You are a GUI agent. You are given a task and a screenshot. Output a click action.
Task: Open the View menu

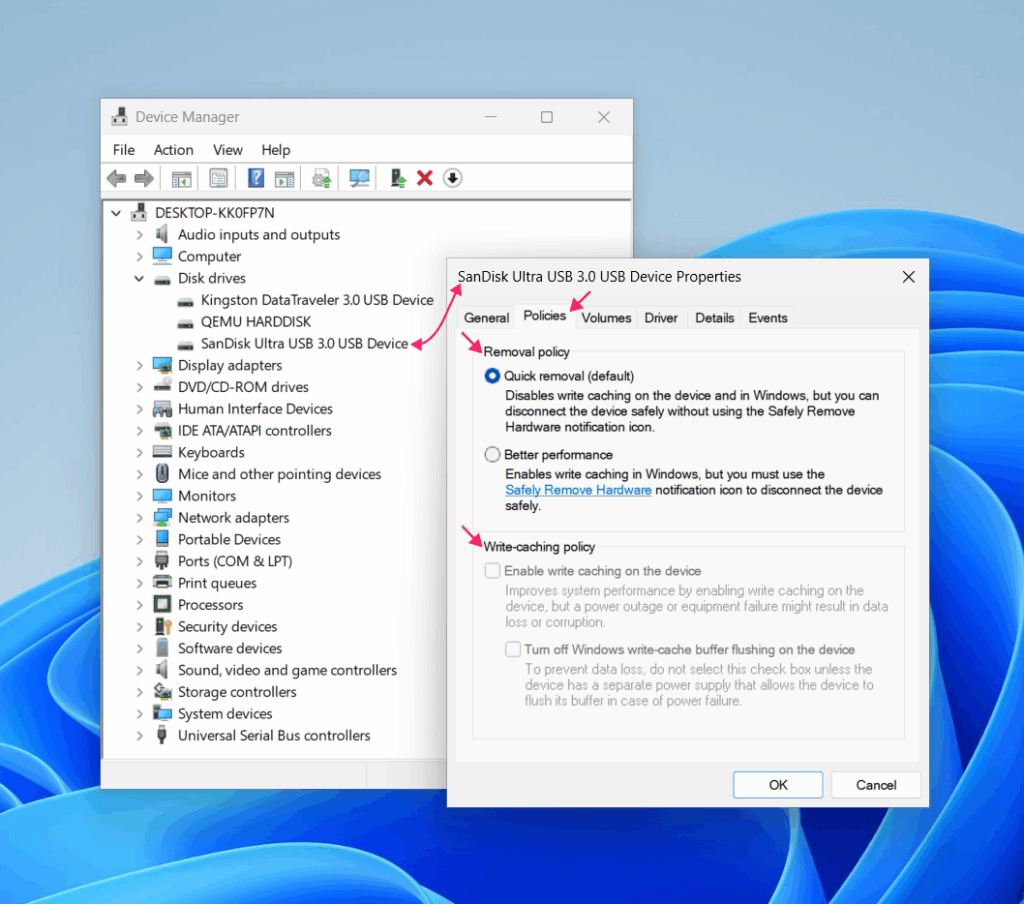click(x=227, y=150)
